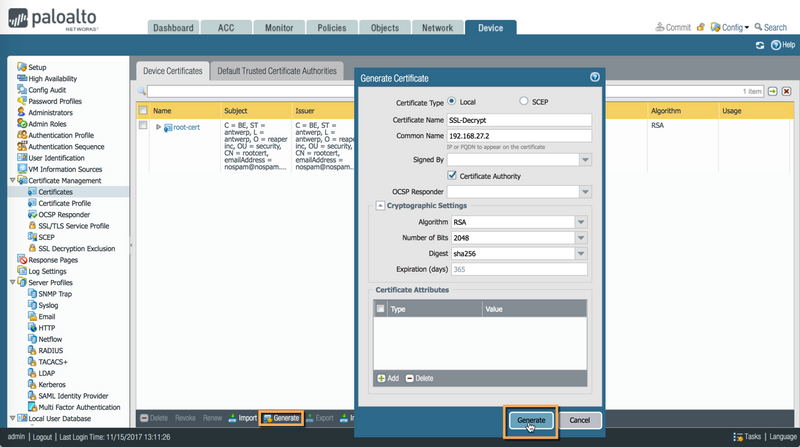Cancel the Generate Certificate dialog
The width and height of the screenshot is (800, 447).
579,420
